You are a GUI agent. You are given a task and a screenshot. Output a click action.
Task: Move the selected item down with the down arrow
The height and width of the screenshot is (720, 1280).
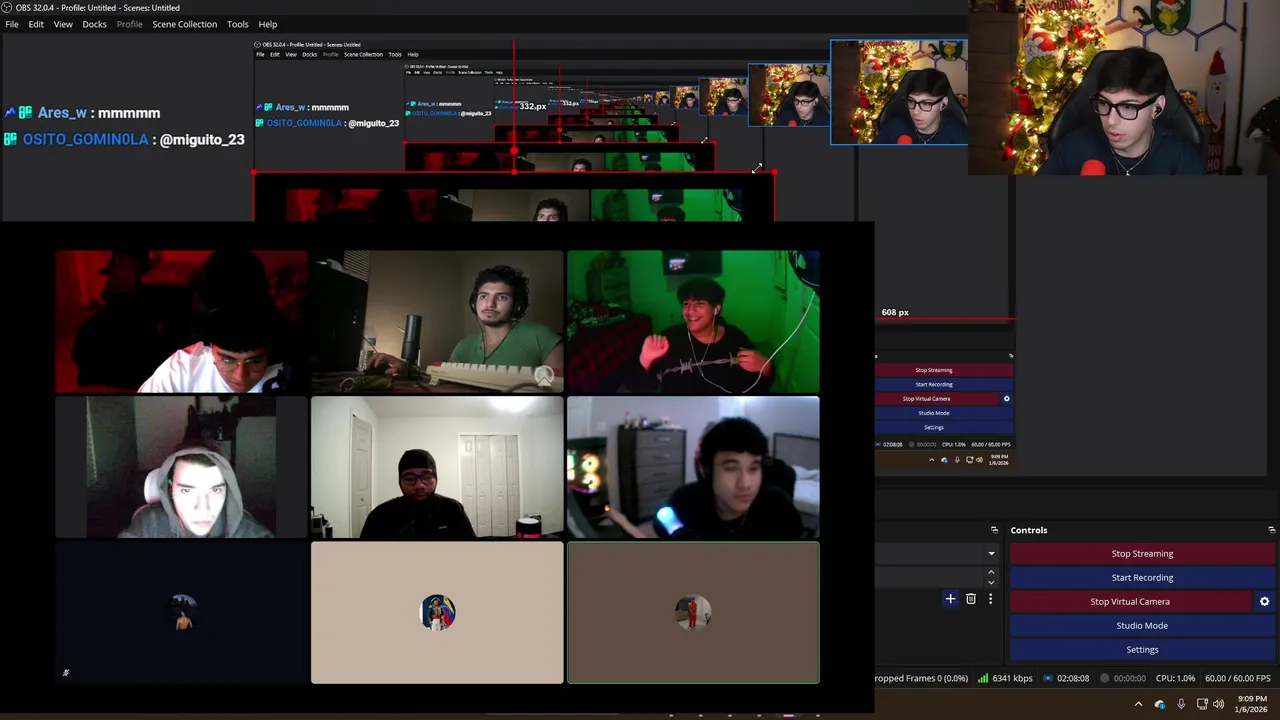(x=991, y=582)
